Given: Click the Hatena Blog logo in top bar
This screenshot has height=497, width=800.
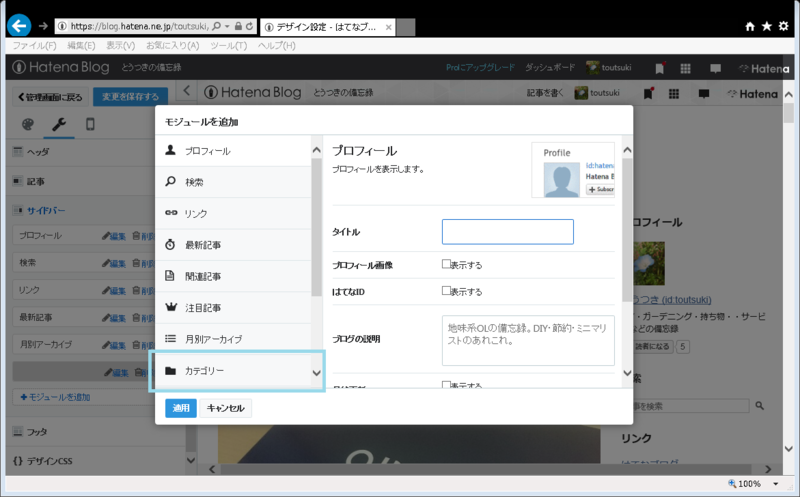Looking at the screenshot, I should (61, 67).
